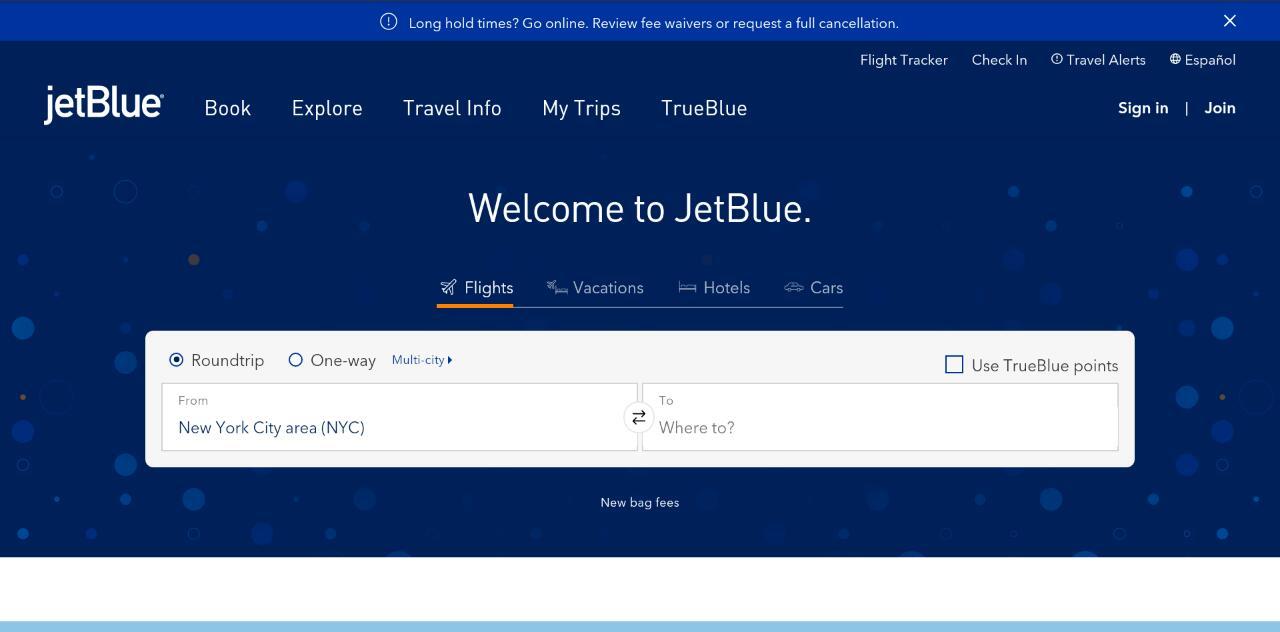Expand the Multi-city option

click(x=422, y=360)
